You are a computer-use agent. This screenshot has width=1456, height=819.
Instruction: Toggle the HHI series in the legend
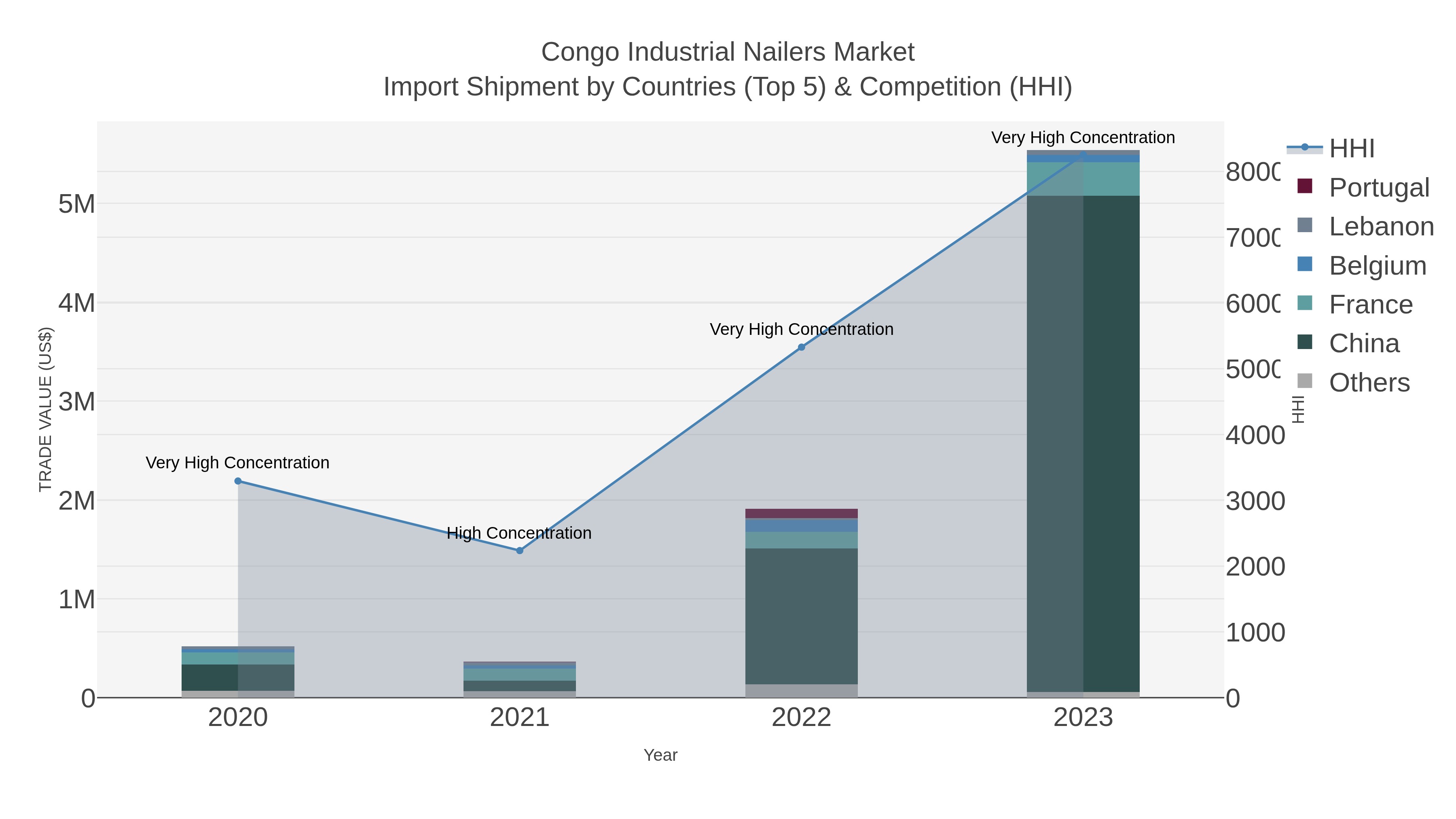tap(1331, 148)
